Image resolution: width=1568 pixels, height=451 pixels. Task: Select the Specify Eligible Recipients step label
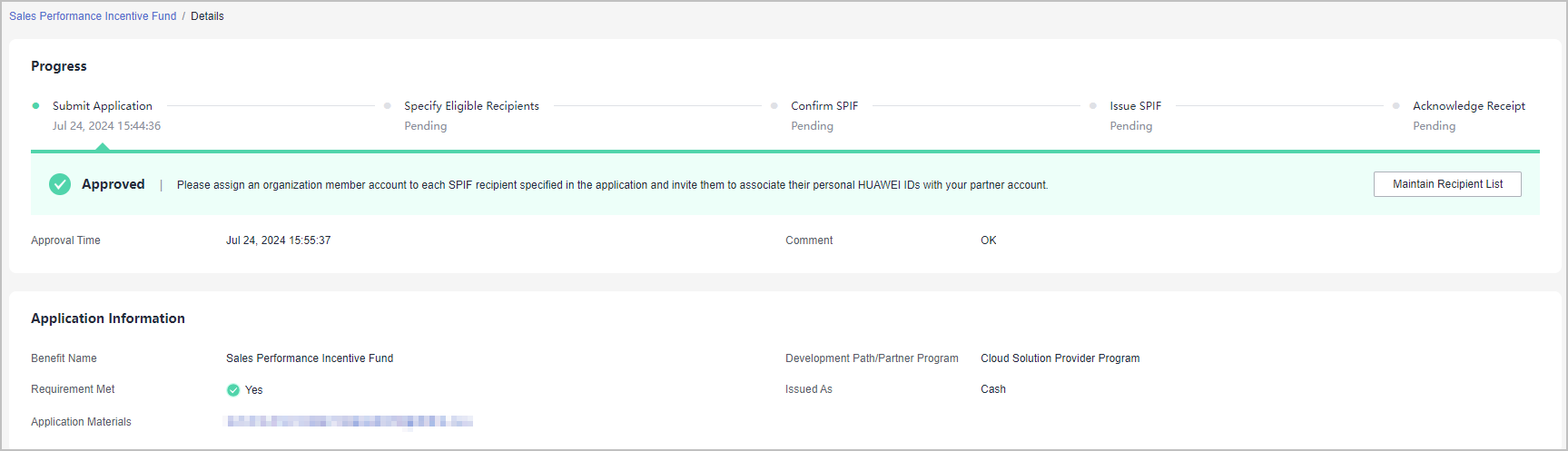tap(471, 106)
